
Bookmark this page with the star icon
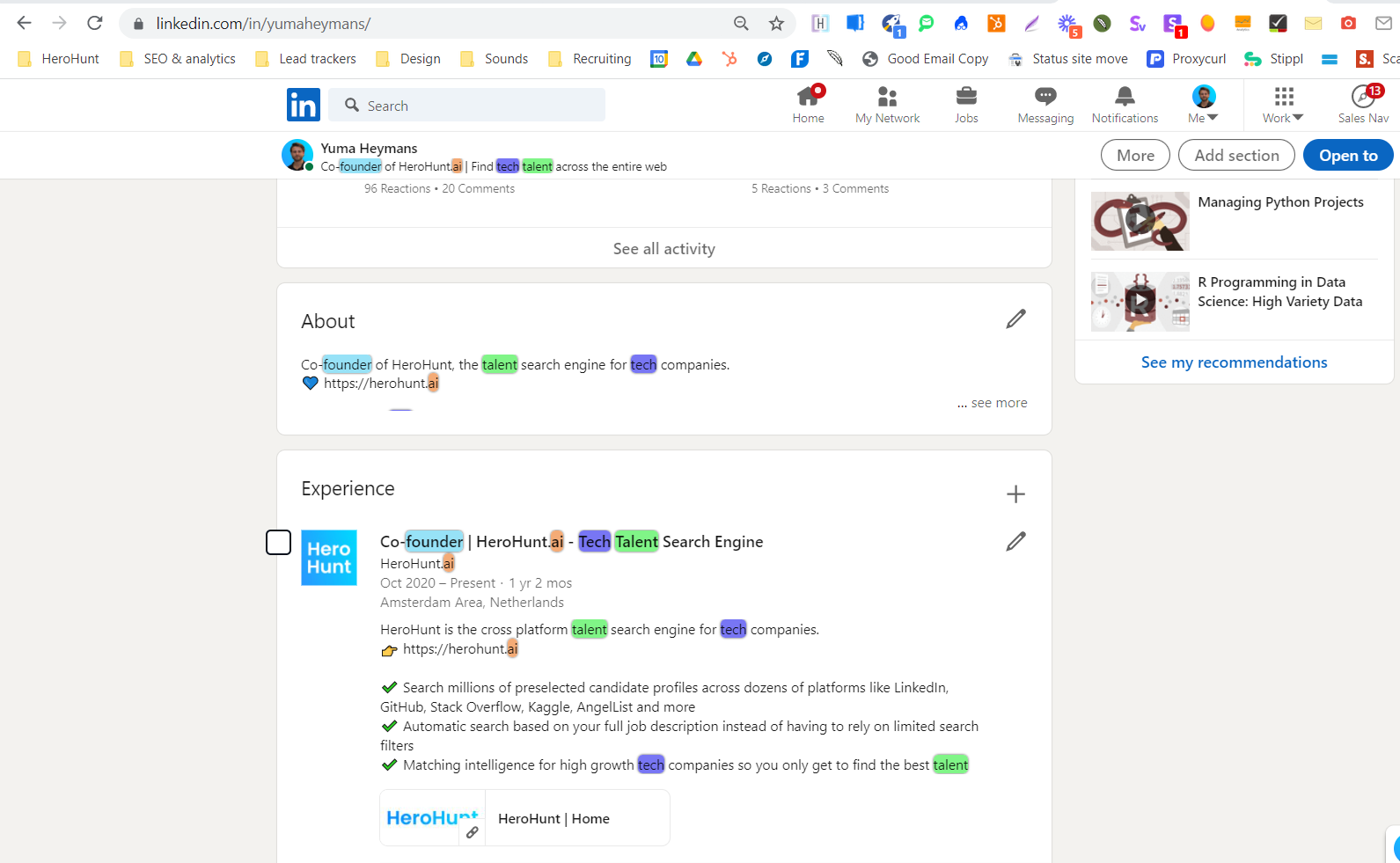[x=776, y=24]
